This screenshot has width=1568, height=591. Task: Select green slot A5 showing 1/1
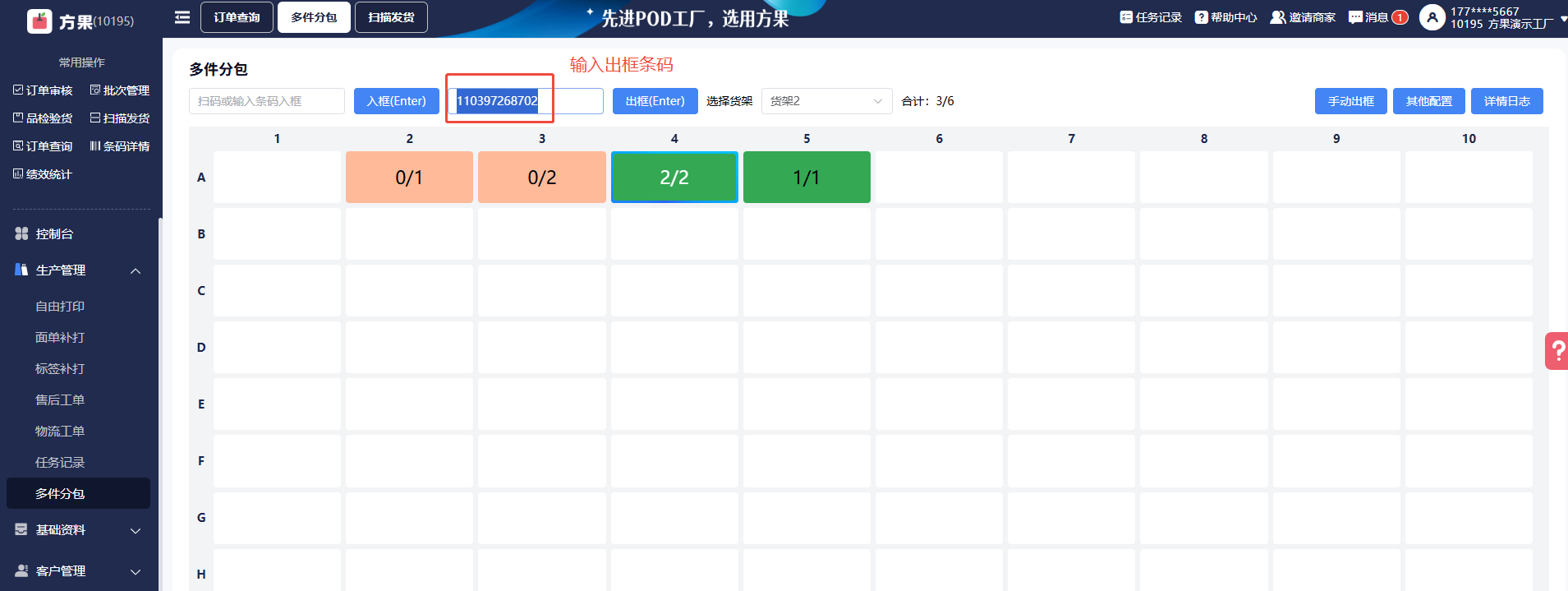807,178
